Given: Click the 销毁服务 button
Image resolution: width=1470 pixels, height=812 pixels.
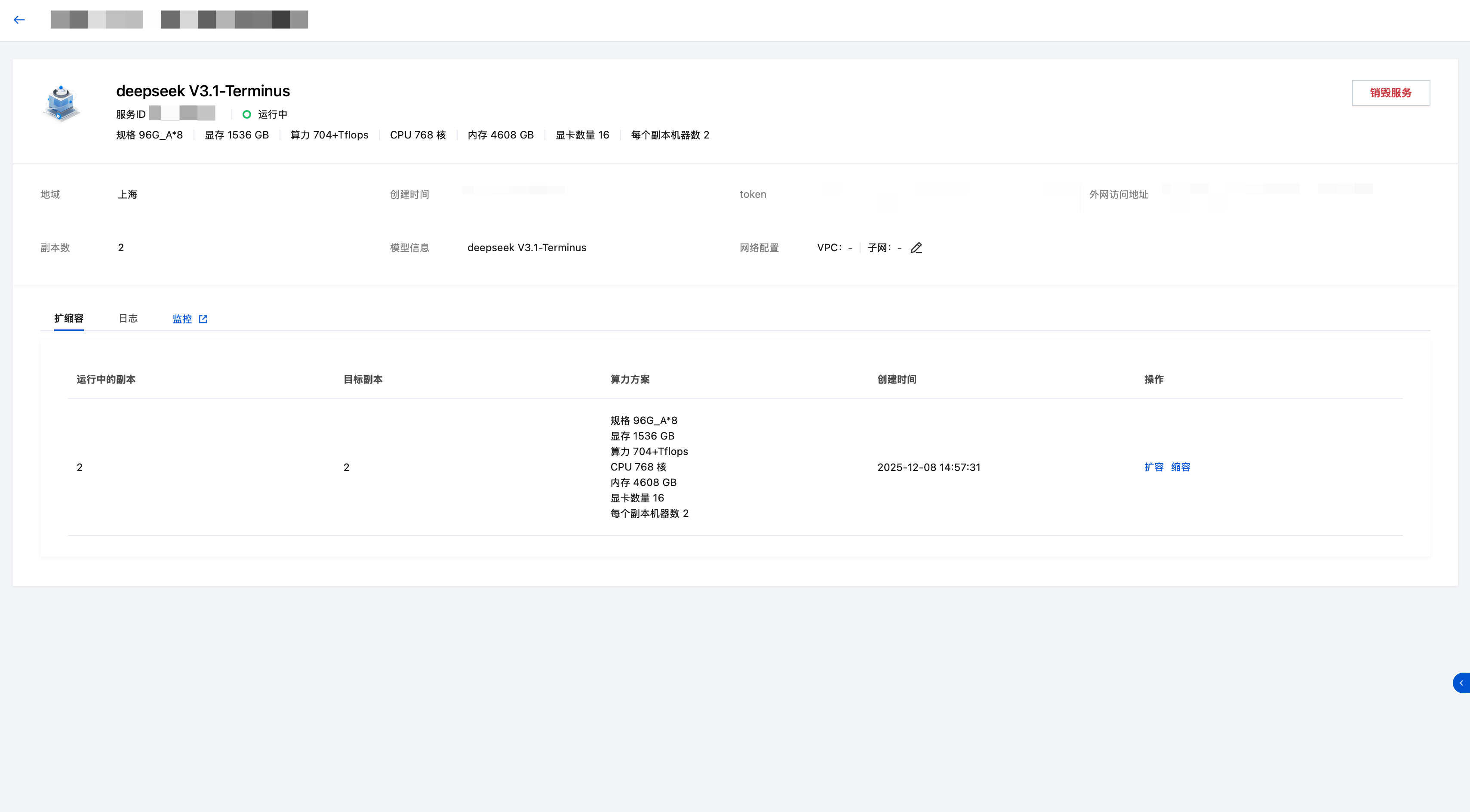Looking at the screenshot, I should click(1391, 93).
